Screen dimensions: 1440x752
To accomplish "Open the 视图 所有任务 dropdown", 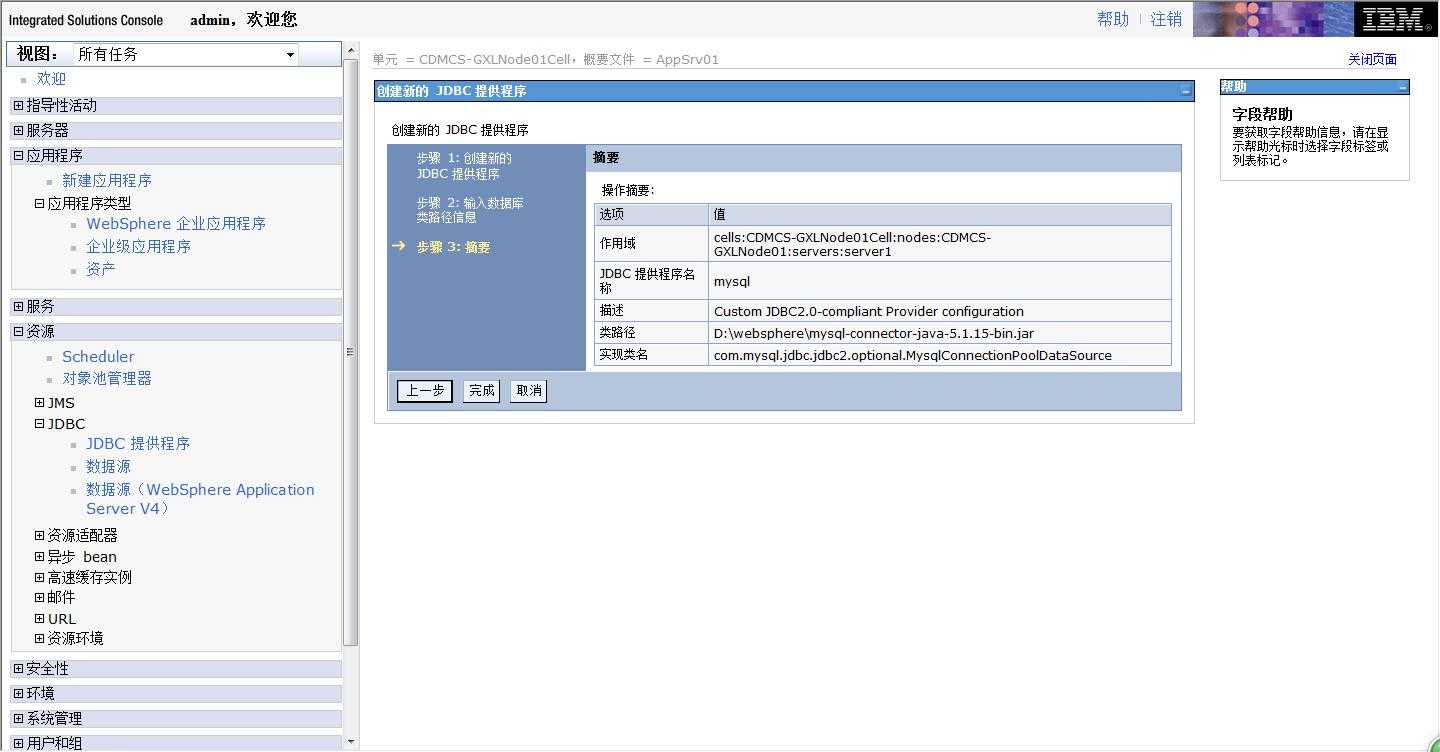I will pos(186,54).
